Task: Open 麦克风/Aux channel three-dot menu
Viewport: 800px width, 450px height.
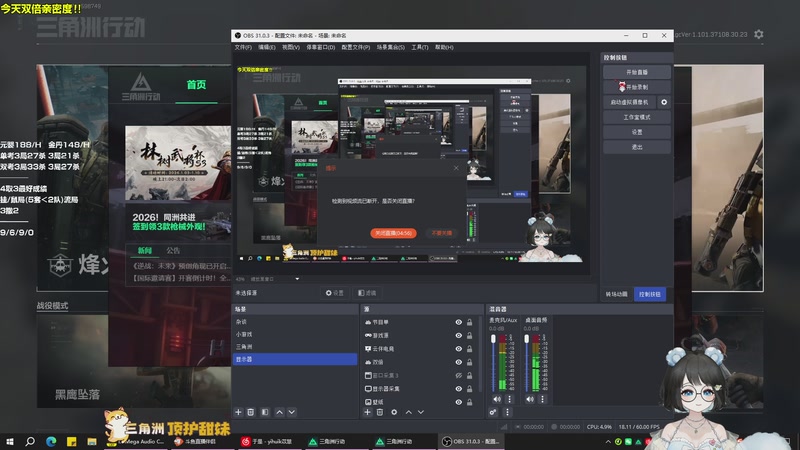Action: (509, 399)
